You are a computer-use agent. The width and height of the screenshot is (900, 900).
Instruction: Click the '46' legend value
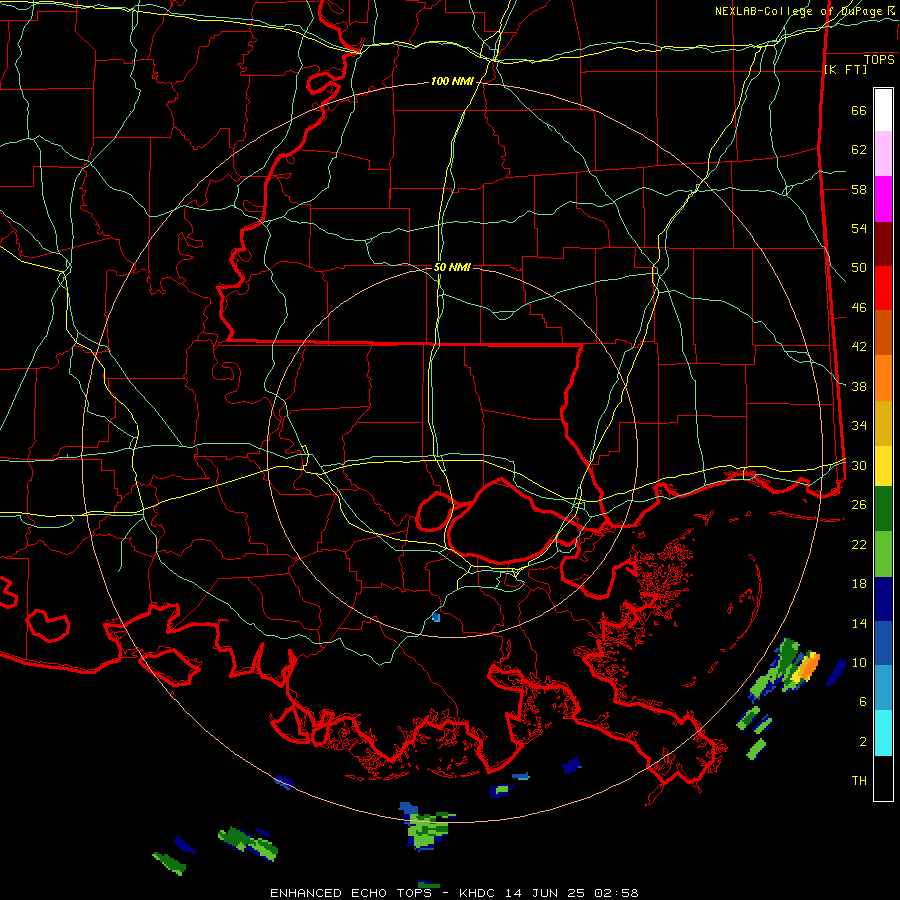coord(859,308)
